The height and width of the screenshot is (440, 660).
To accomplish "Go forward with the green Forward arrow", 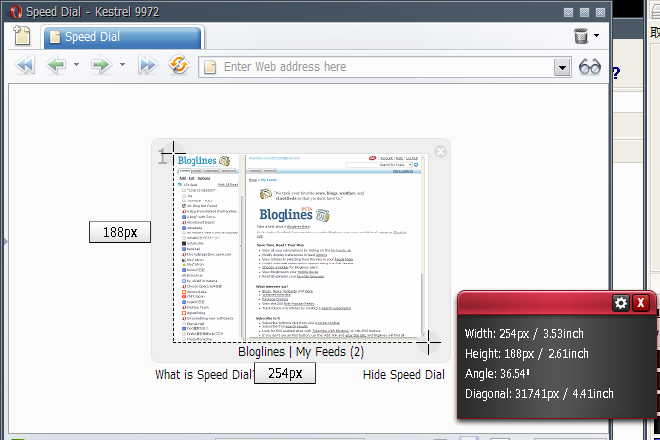I will pos(101,65).
